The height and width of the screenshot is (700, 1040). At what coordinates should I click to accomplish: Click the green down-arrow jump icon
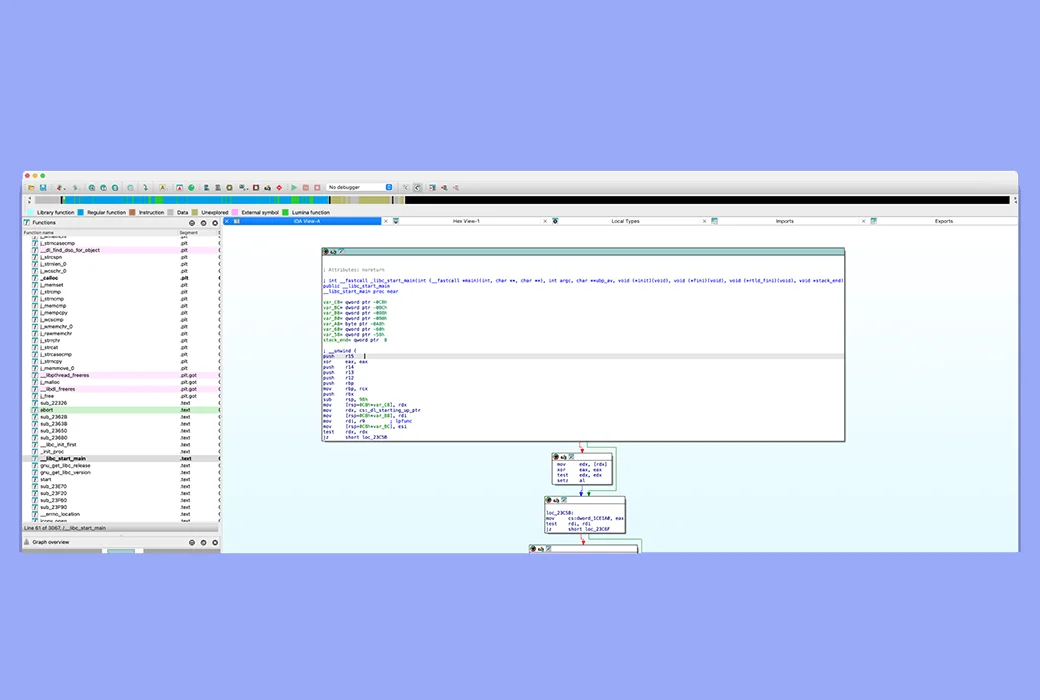(145, 188)
